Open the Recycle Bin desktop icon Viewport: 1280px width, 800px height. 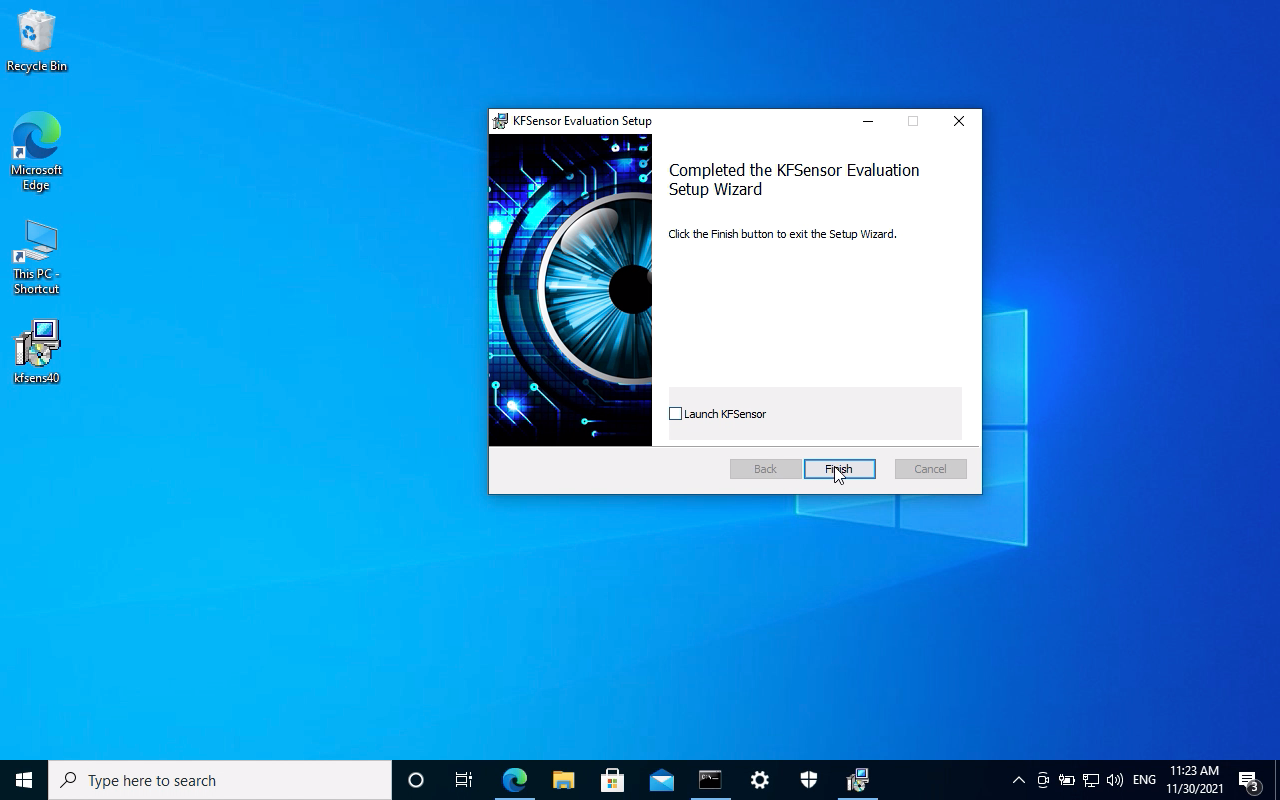37,40
